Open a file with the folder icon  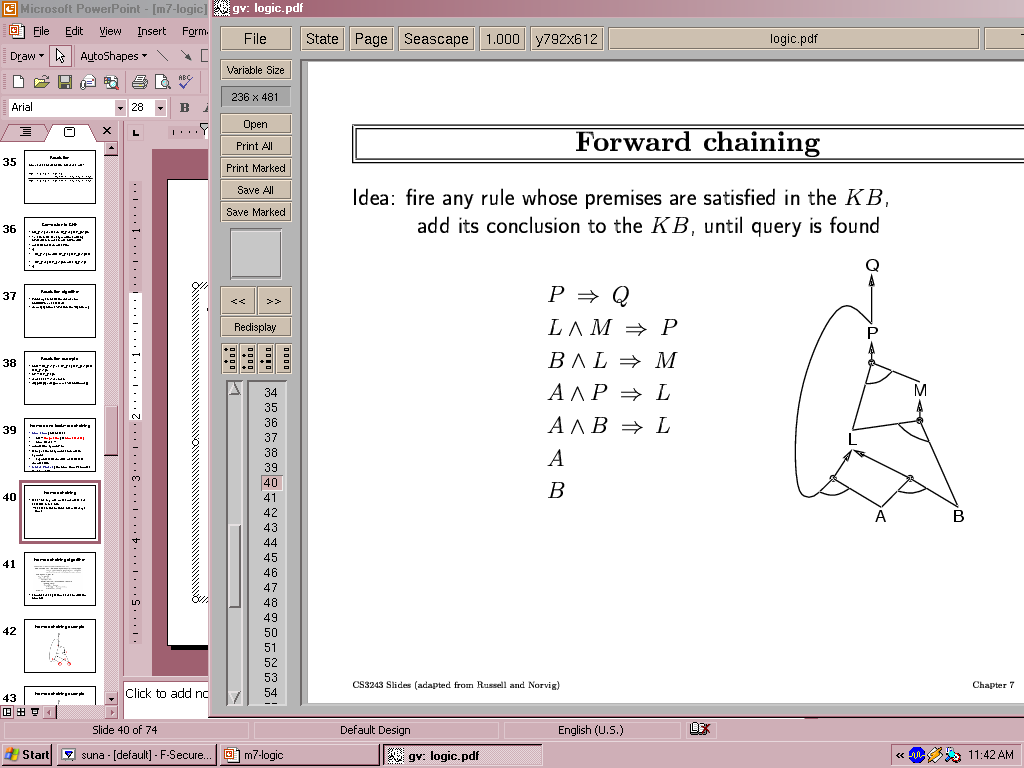pyautogui.click(x=41, y=82)
